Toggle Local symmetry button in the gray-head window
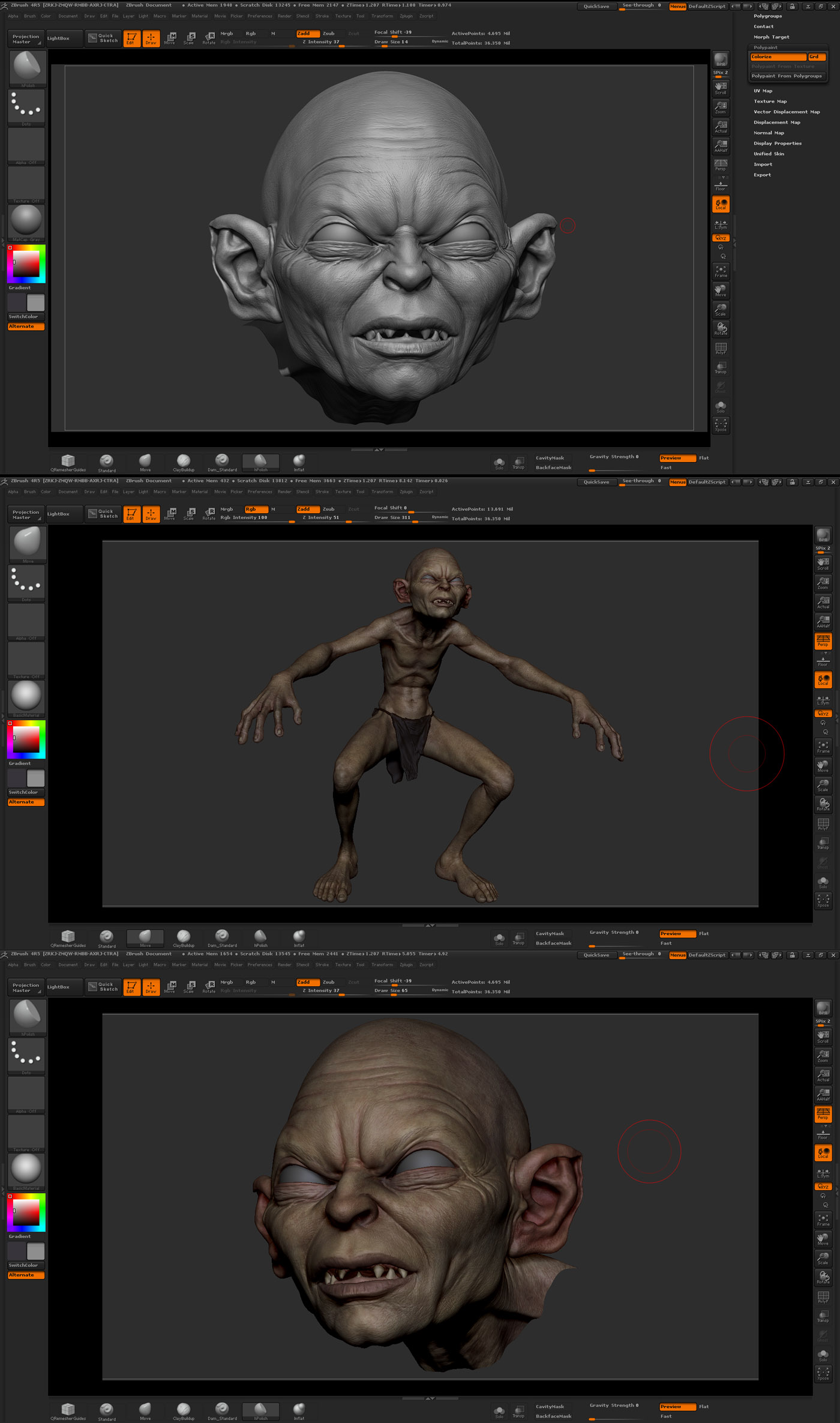 click(721, 204)
